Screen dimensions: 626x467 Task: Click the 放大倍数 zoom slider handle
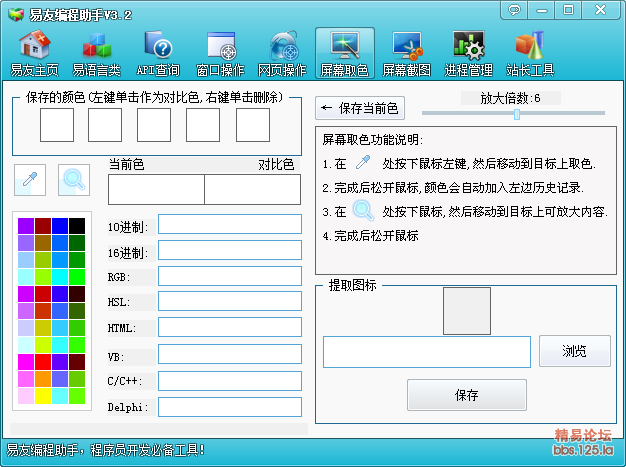[x=517, y=114]
